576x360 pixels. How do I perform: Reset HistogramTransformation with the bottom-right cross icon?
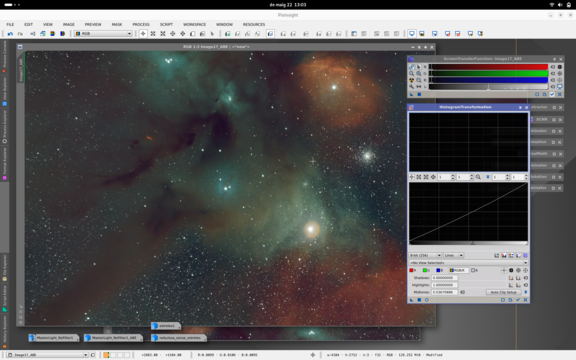tap(525, 300)
